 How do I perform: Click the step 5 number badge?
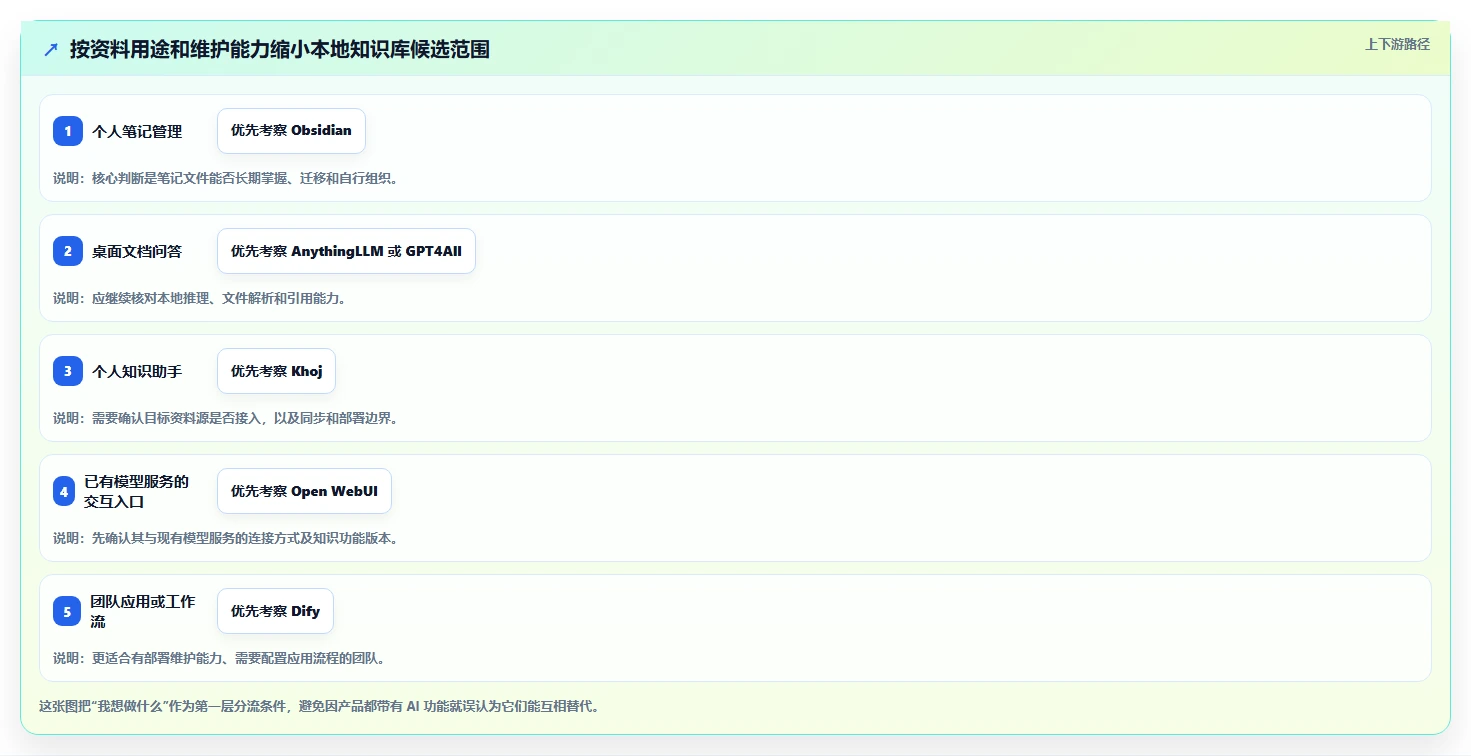[67, 611]
